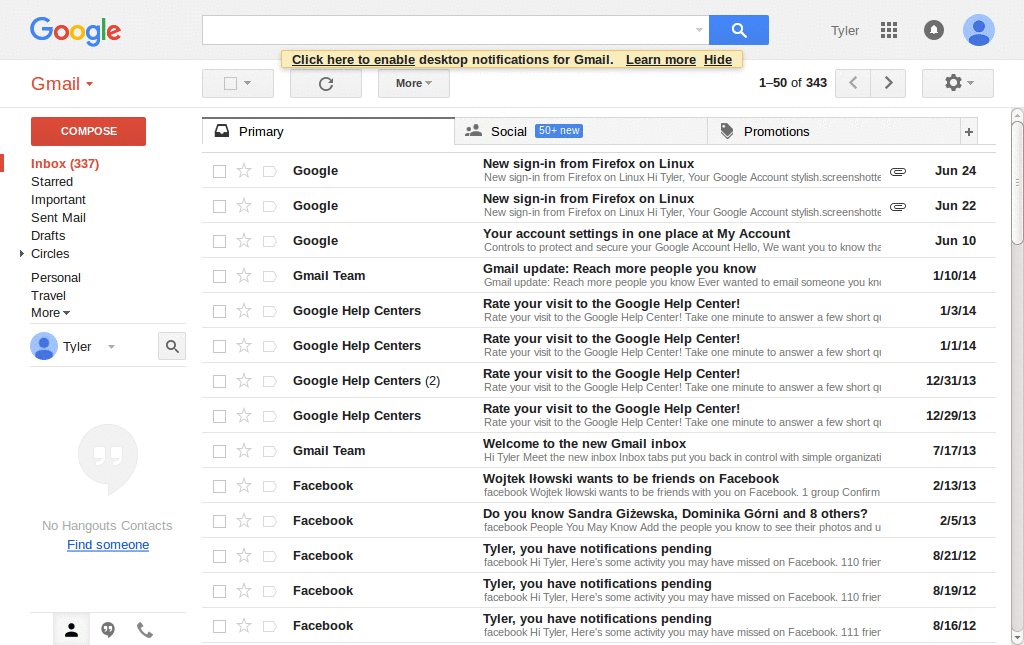Viewport: 1024px width, 645px height.
Task: Click the Find someone link
Action: tap(107, 544)
